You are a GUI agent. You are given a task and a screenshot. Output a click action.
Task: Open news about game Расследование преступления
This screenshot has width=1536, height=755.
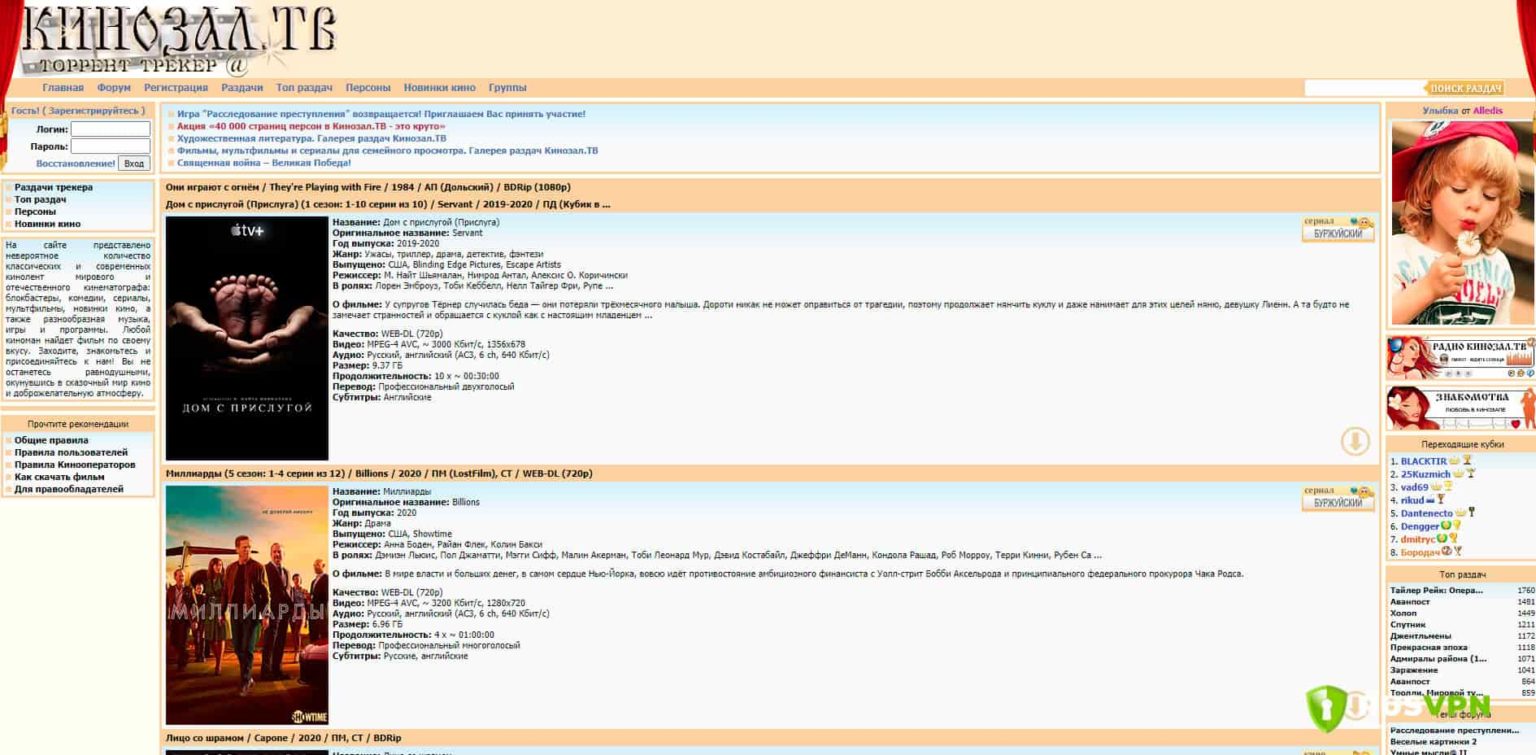pyautogui.click(x=381, y=114)
